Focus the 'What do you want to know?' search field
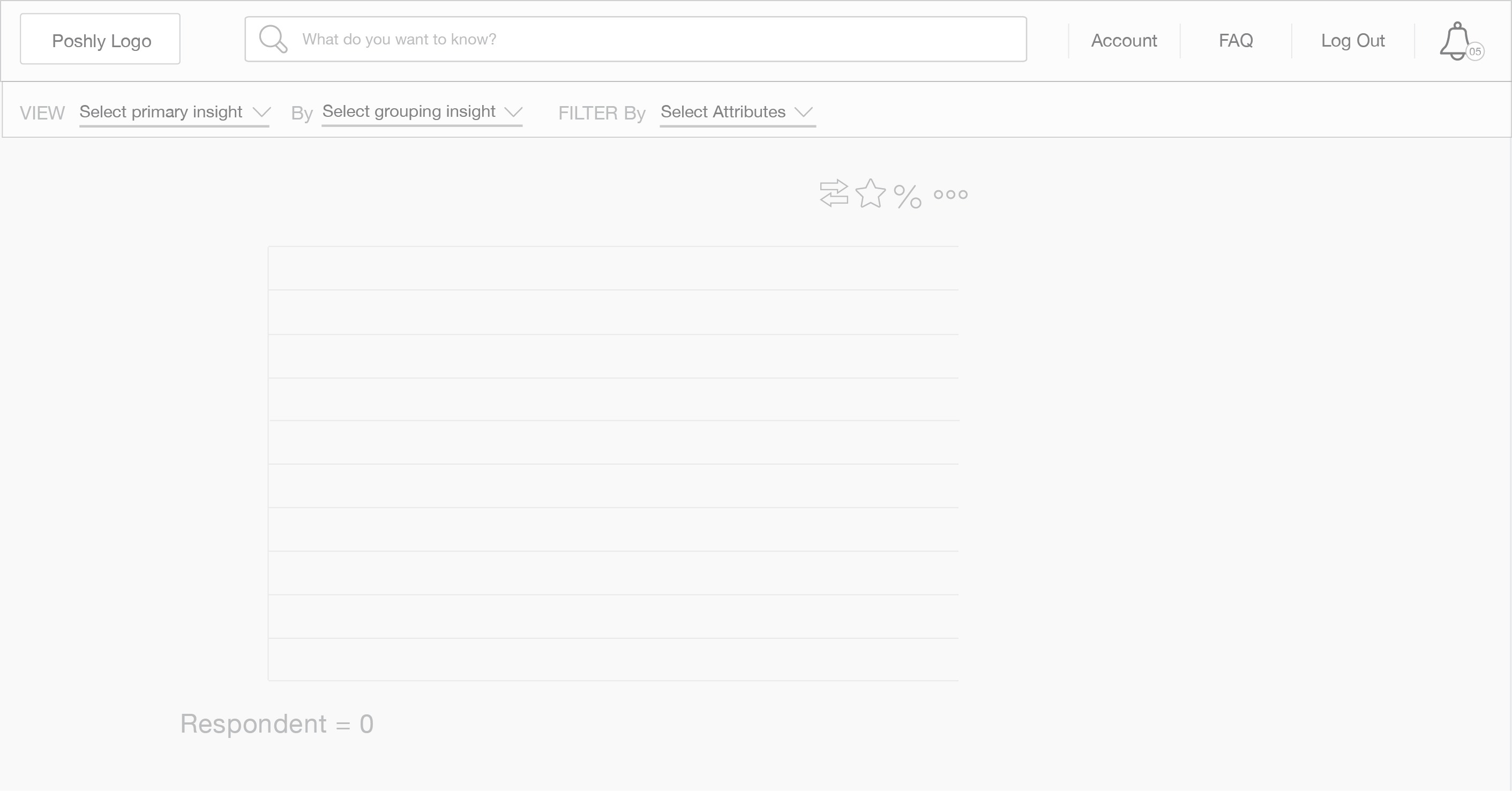 click(635, 39)
